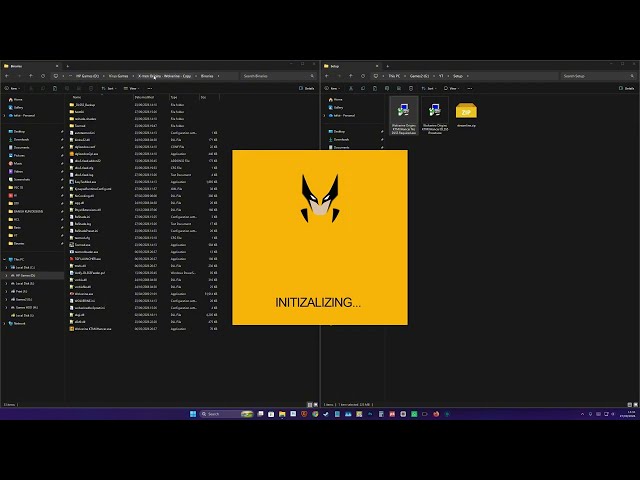
Task: Click X-men Origins - Wolverine - Copy breadcrumb
Action: pos(164,76)
